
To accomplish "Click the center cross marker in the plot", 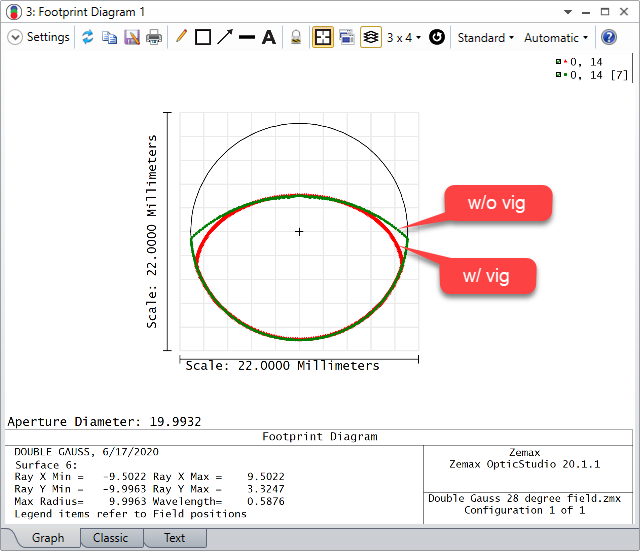I will click(x=299, y=232).
